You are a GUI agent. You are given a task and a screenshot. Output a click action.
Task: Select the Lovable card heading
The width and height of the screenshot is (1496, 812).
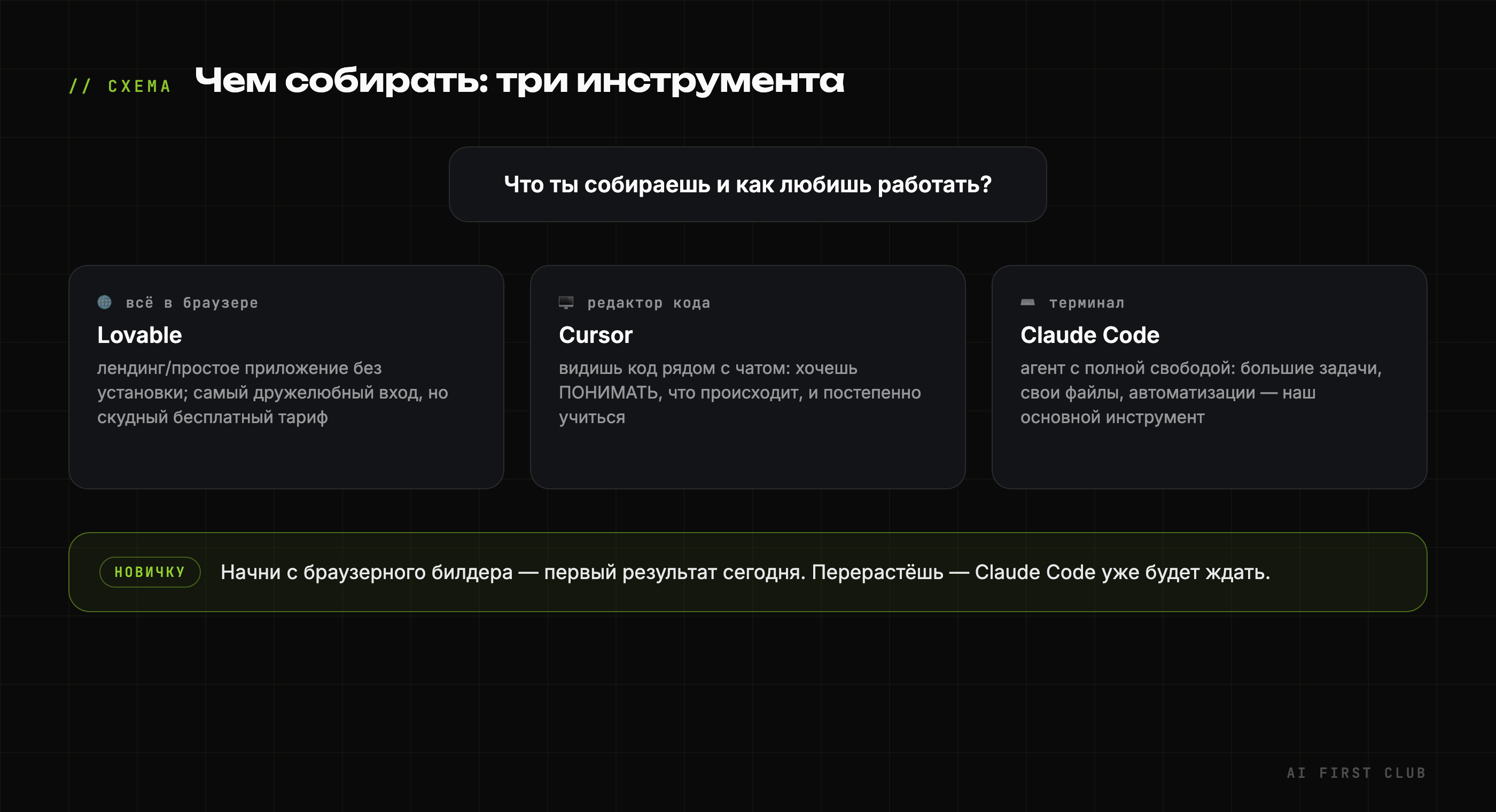click(x=139, y=335)
